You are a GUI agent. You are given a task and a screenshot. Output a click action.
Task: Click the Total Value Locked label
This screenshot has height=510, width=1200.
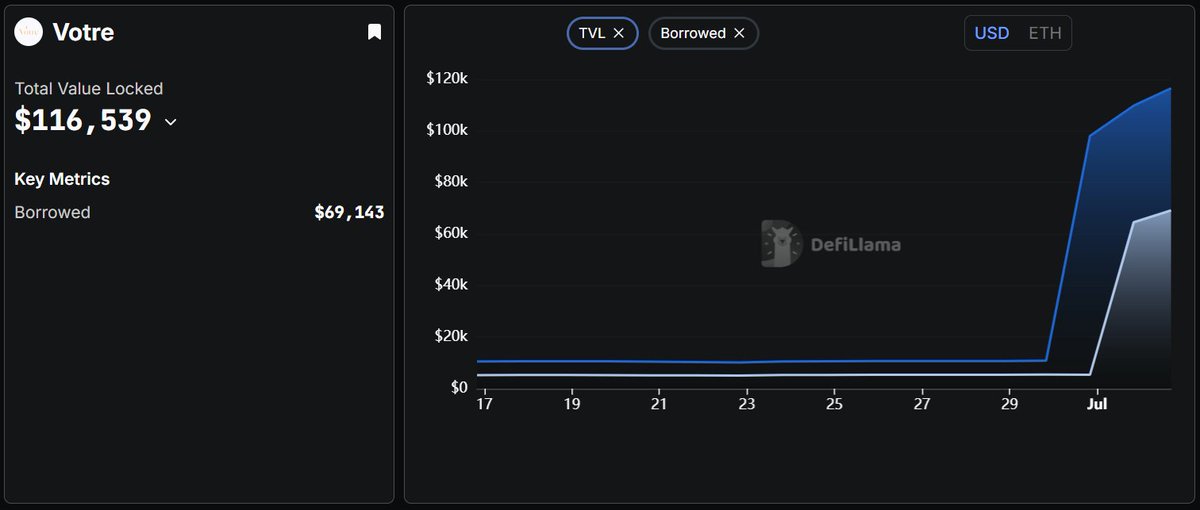tap(89, 89)
